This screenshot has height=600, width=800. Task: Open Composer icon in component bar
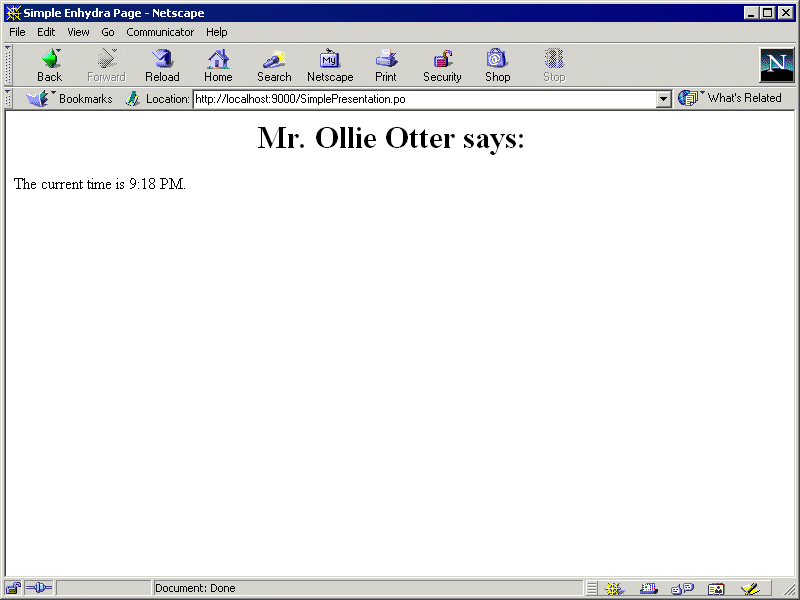pyautogui.click(x=750, y=589)
